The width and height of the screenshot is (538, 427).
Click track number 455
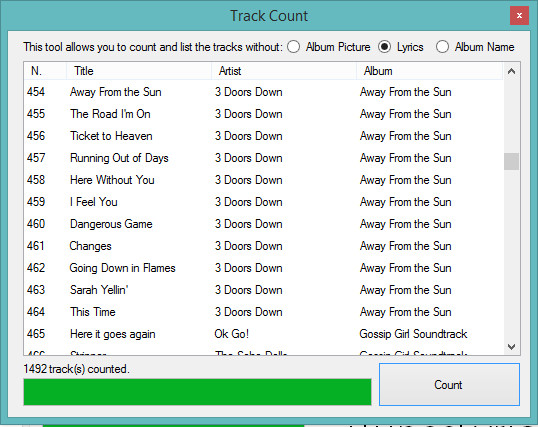tap(36, 114)
